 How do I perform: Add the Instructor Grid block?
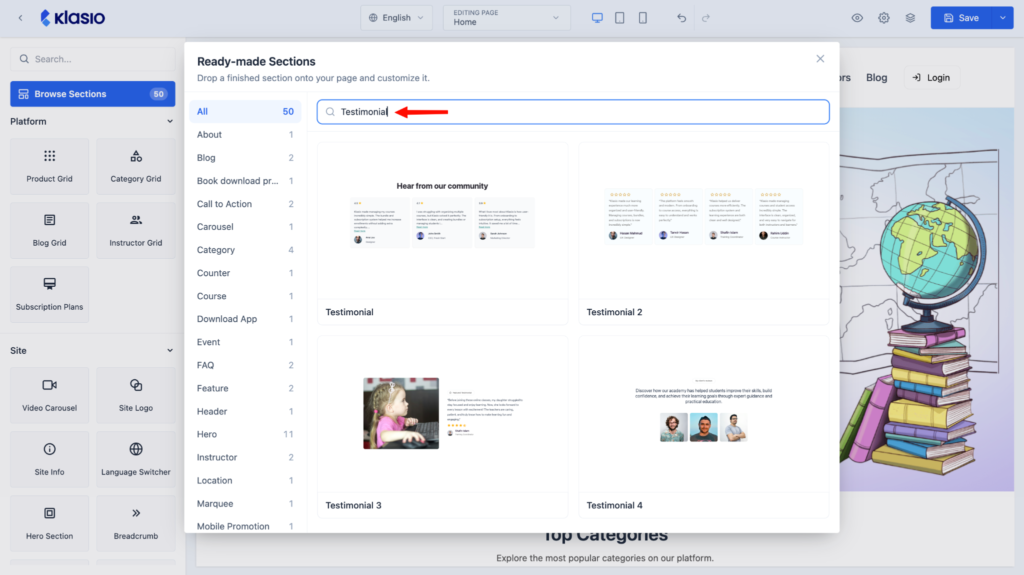(x=136, y=230)
